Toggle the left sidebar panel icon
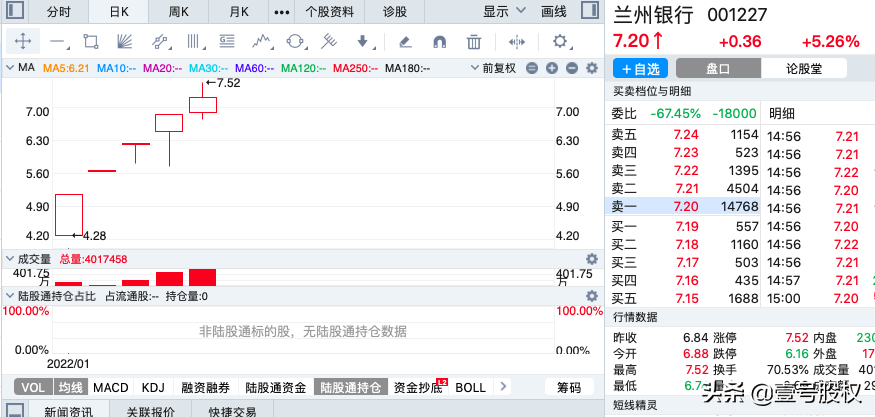 click(16, 11)
